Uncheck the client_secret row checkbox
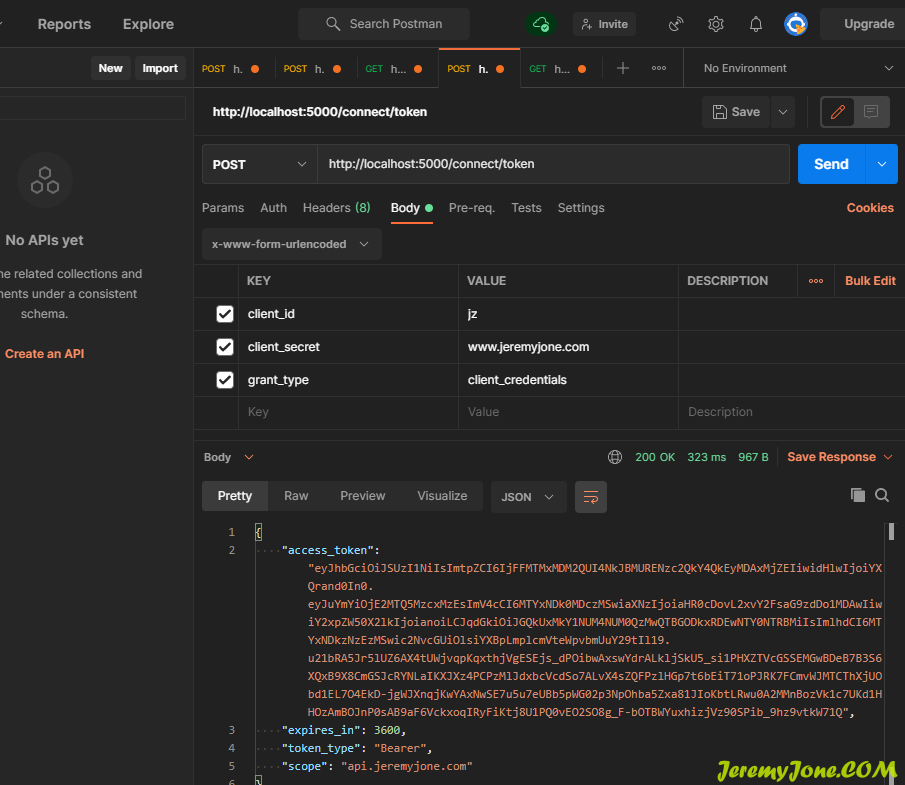Image resolution: width=905 pixels, height=785 pixels. tap(225, 347)
